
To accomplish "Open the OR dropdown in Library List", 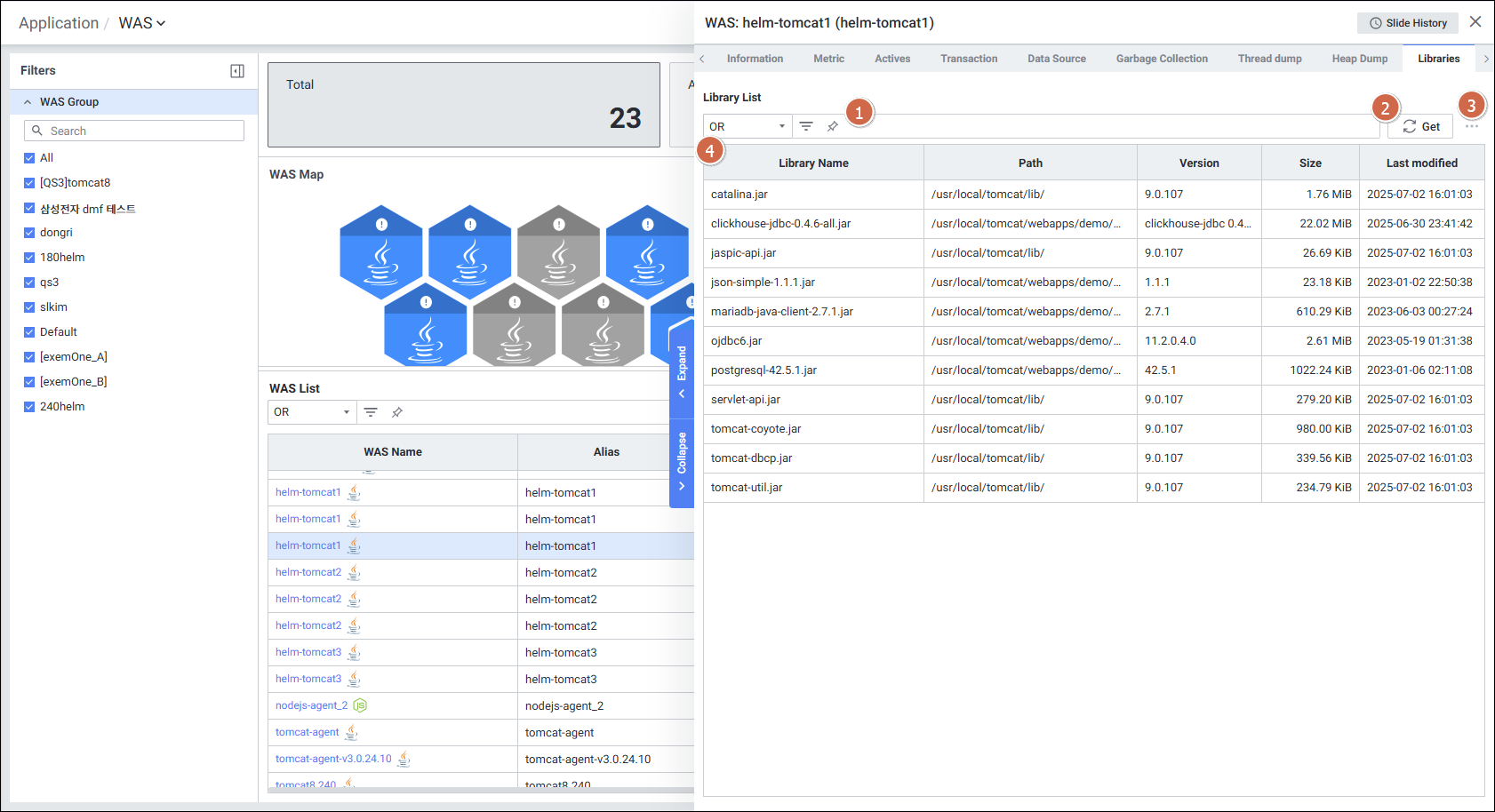I will click(747, 126).
